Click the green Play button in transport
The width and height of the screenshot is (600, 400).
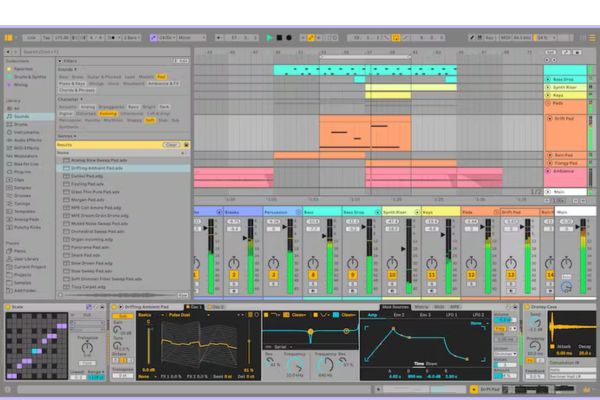[269, 37]
